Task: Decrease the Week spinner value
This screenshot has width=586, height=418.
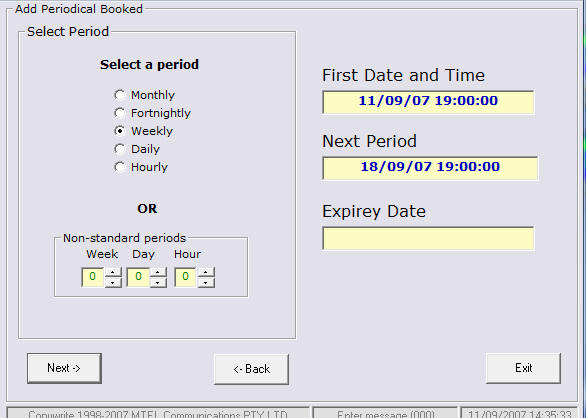Action: 113,283
